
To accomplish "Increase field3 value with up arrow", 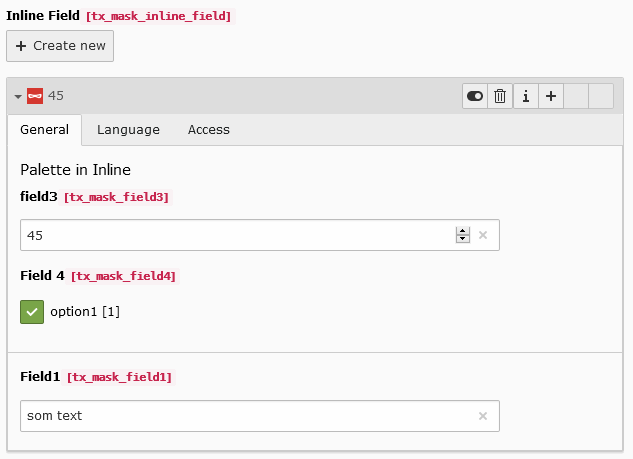I will [x=462, y=231].
